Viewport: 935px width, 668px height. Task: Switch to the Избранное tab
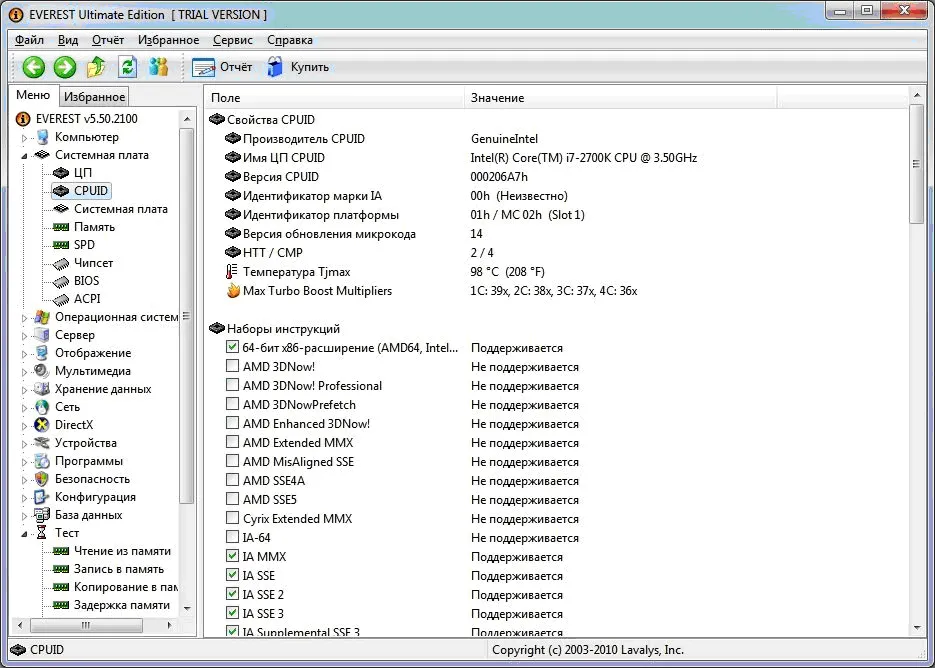click(94, 97)
